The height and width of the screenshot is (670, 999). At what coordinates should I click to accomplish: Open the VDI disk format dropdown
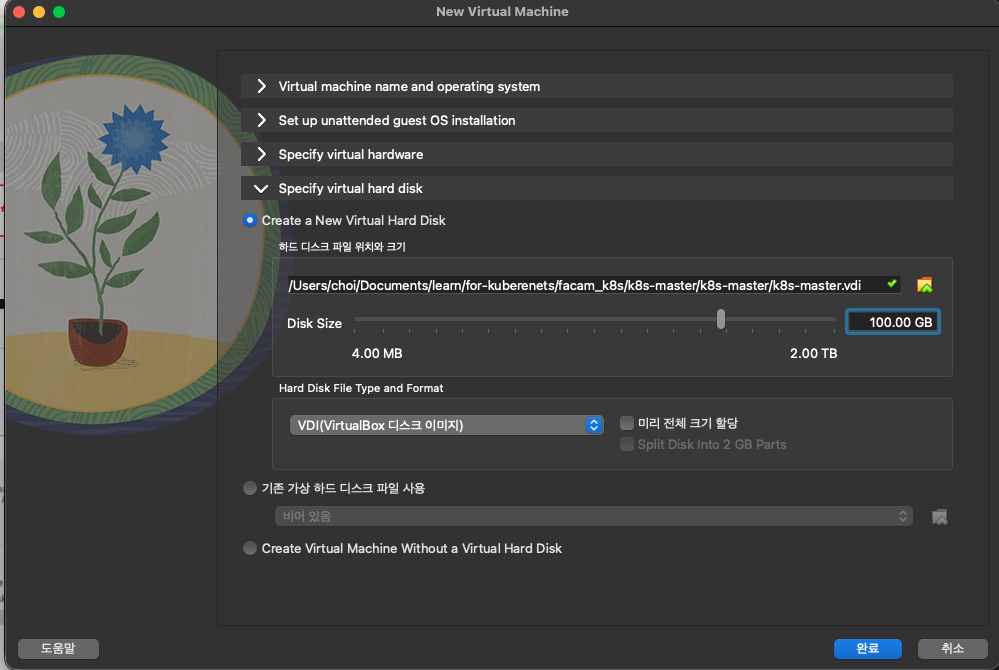[446, 425]
